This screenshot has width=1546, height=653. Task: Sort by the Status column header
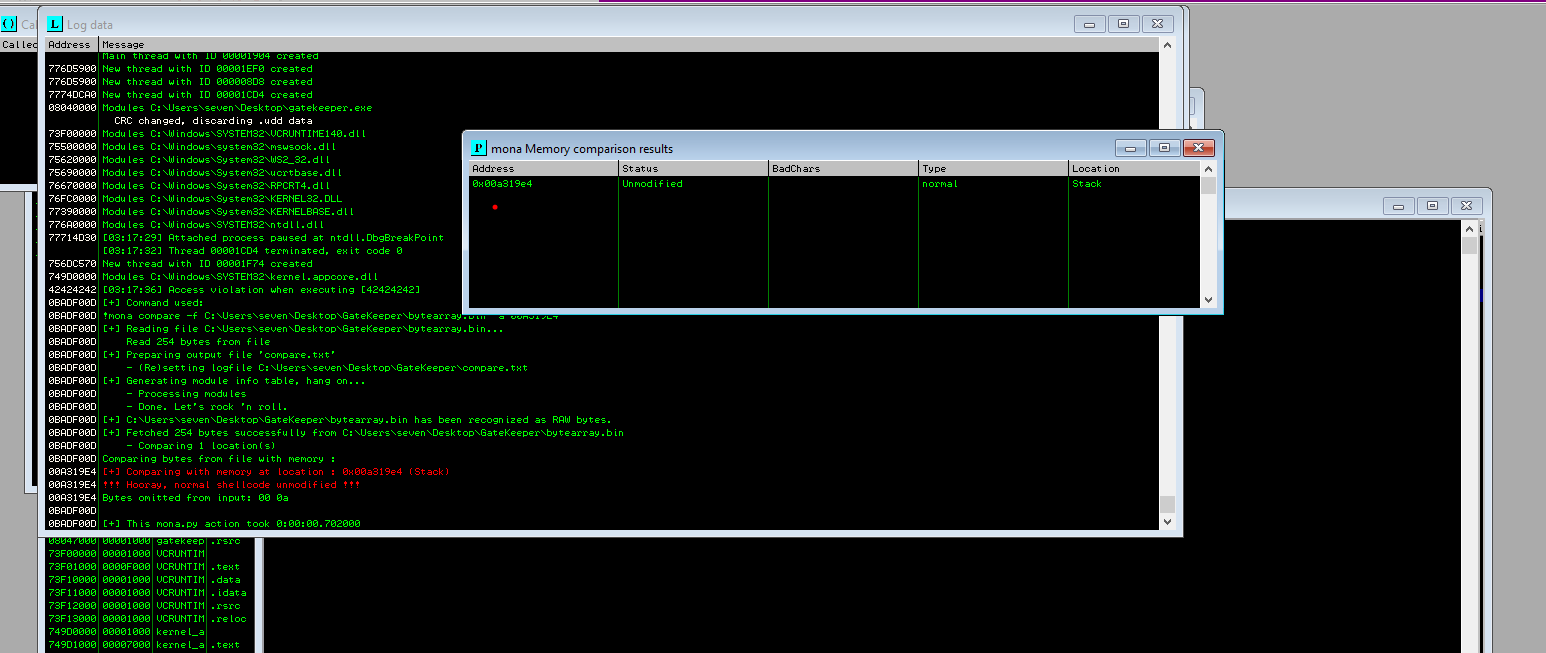(x=693, y=169)
